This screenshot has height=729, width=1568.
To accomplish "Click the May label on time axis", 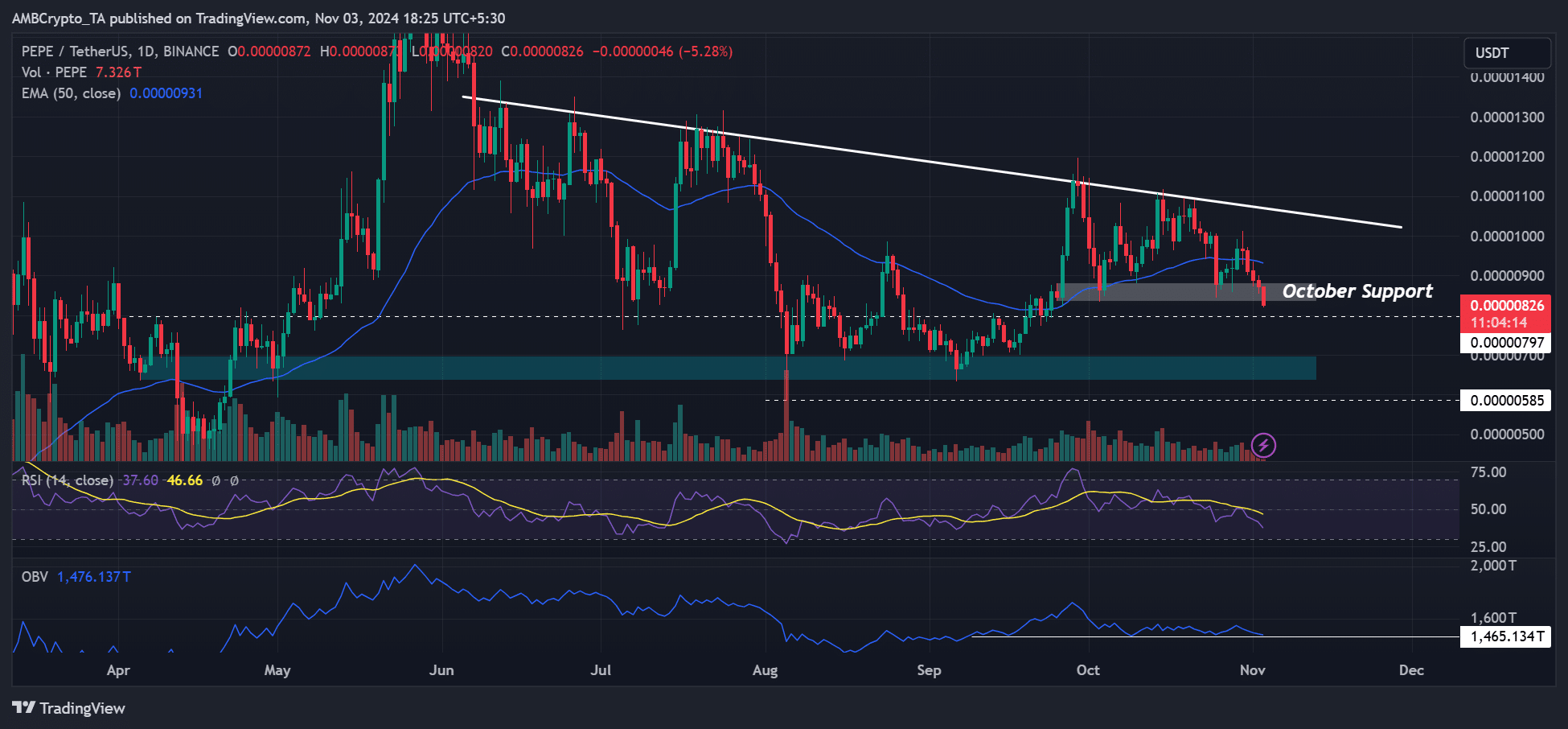I will 277,670.
